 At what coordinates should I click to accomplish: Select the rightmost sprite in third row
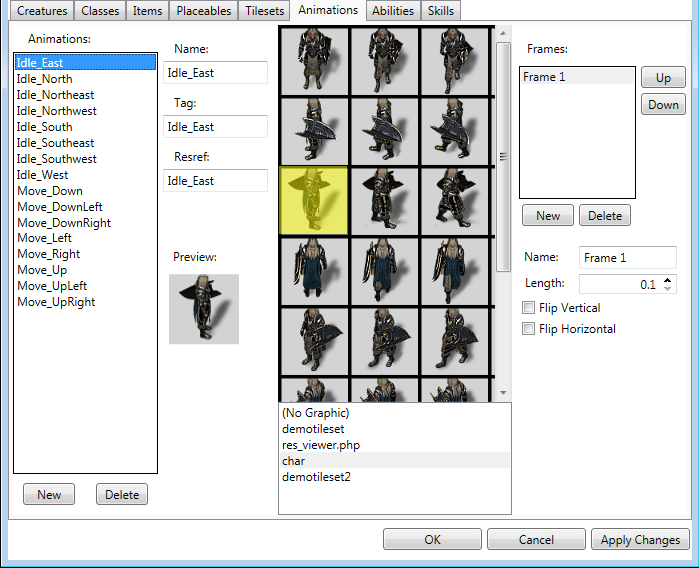pos(454,200)
